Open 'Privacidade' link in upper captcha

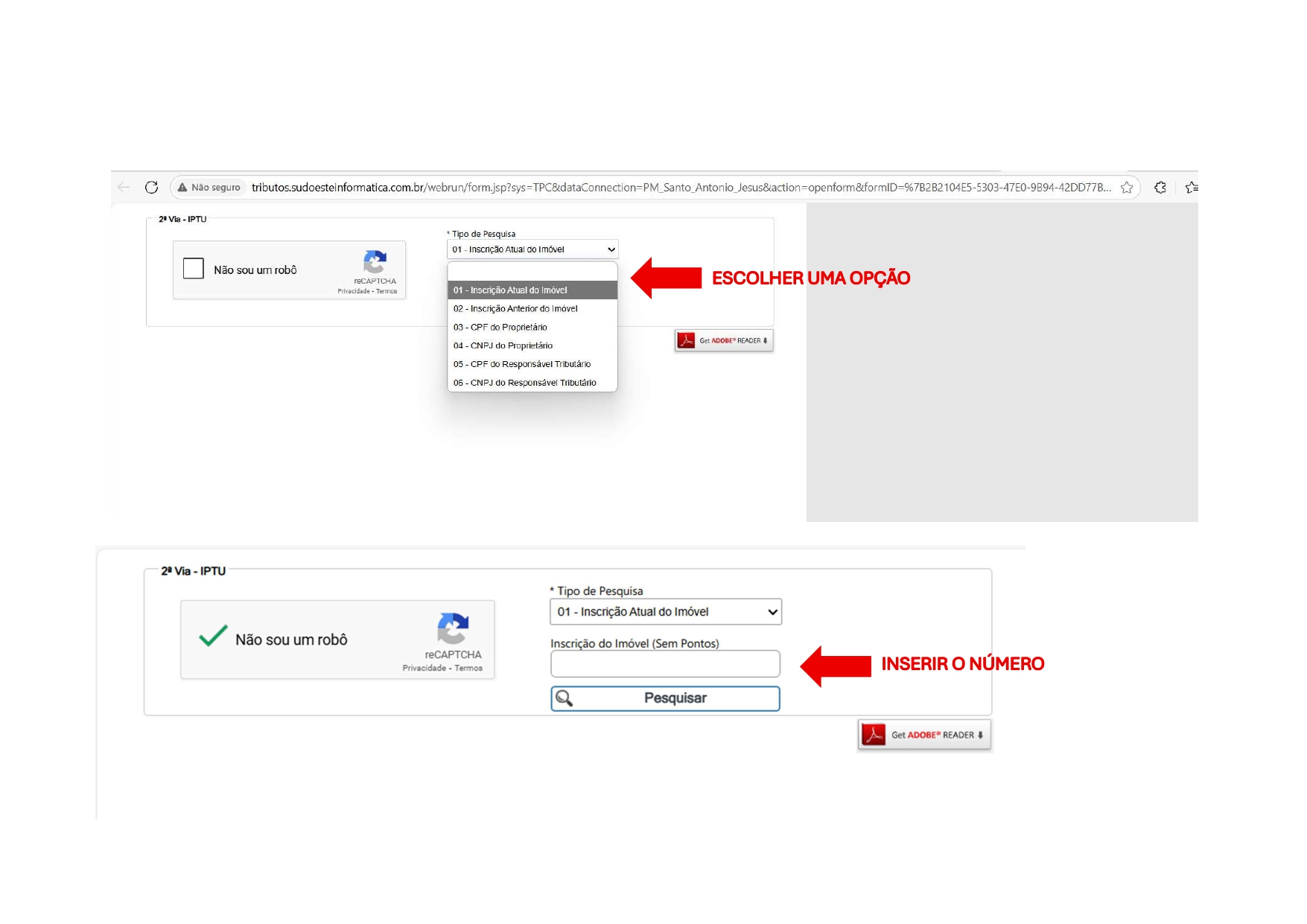pyautogui.click(x=354, y=291)
